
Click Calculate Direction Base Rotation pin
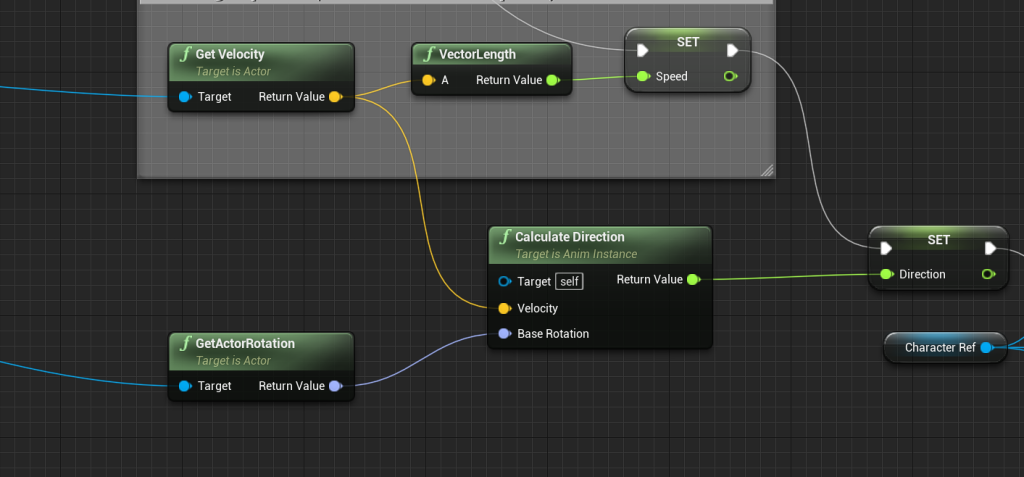click(x=504, y=333)
